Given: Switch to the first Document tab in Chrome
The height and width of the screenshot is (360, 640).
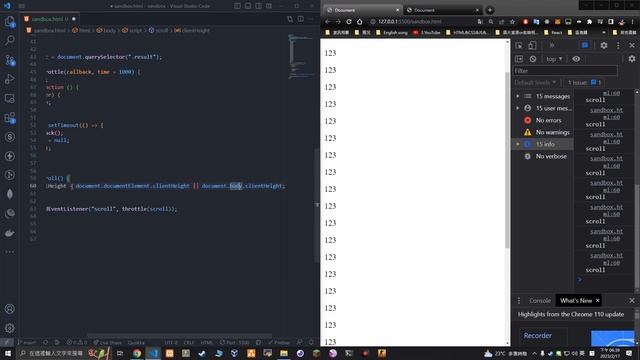Looking at the screenshot, I should click(x=362, y=10).
